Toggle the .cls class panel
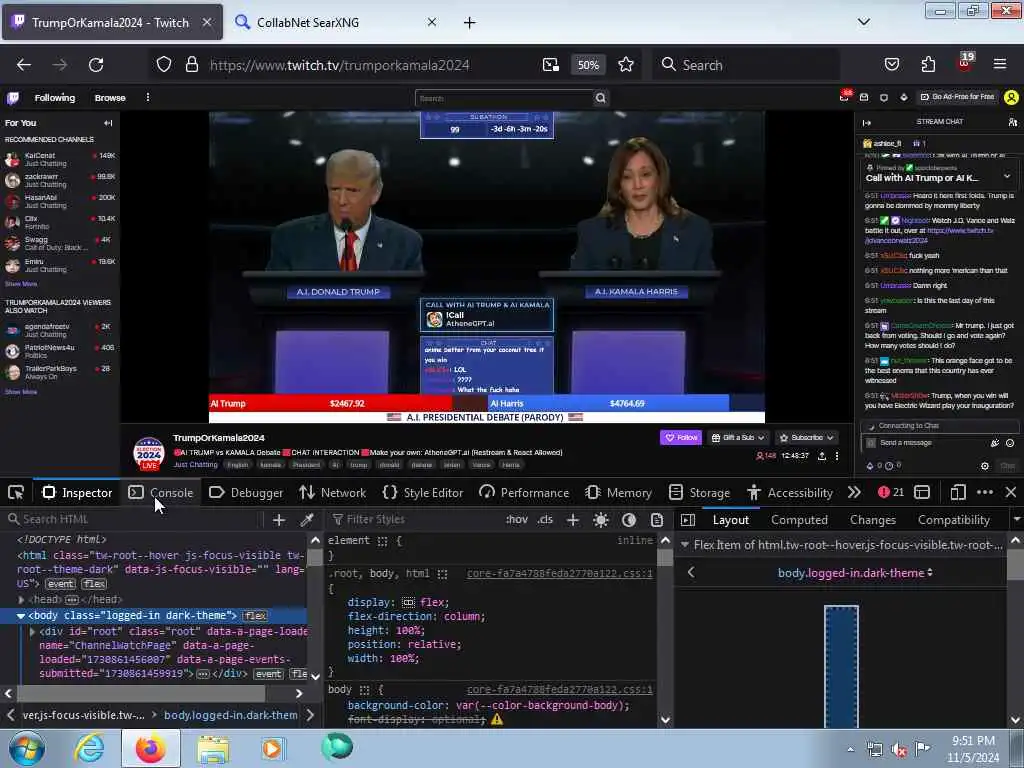This screenshot has width=1024, height=768. point(545,520)
